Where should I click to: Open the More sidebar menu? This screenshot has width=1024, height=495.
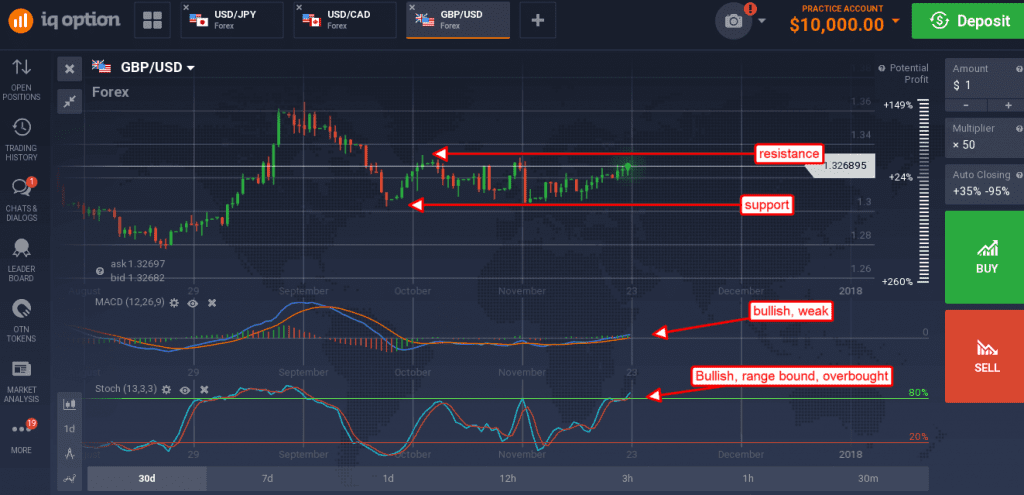(22, 437)
